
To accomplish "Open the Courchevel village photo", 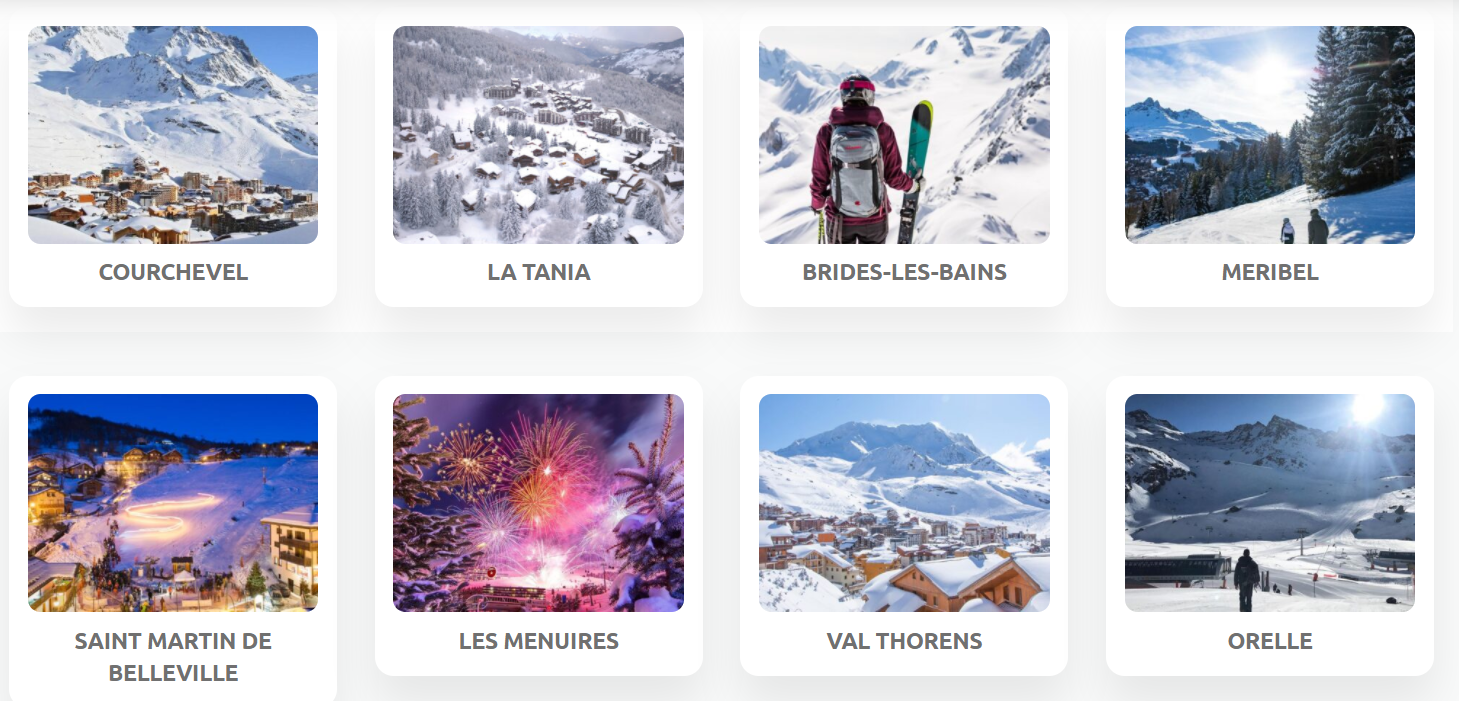I will tap(173, 135).
